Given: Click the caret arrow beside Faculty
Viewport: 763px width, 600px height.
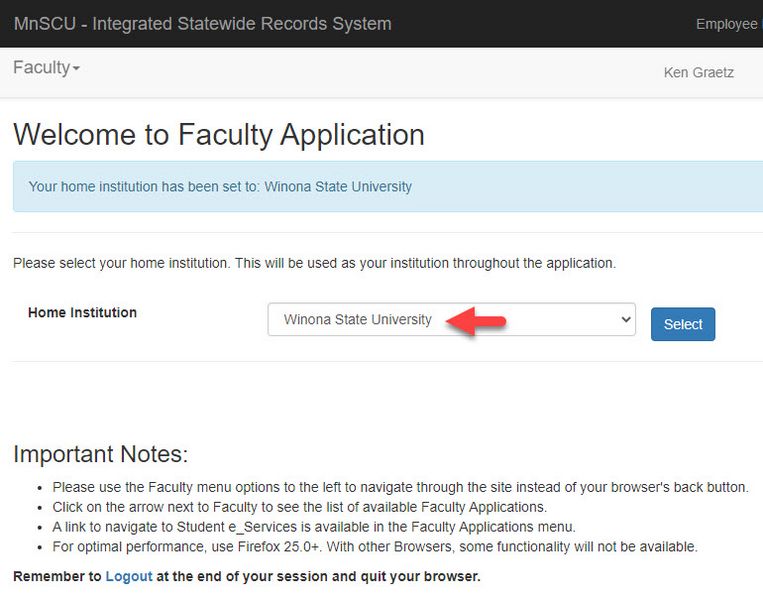Looking at the screenshot, I should [76, 69].
